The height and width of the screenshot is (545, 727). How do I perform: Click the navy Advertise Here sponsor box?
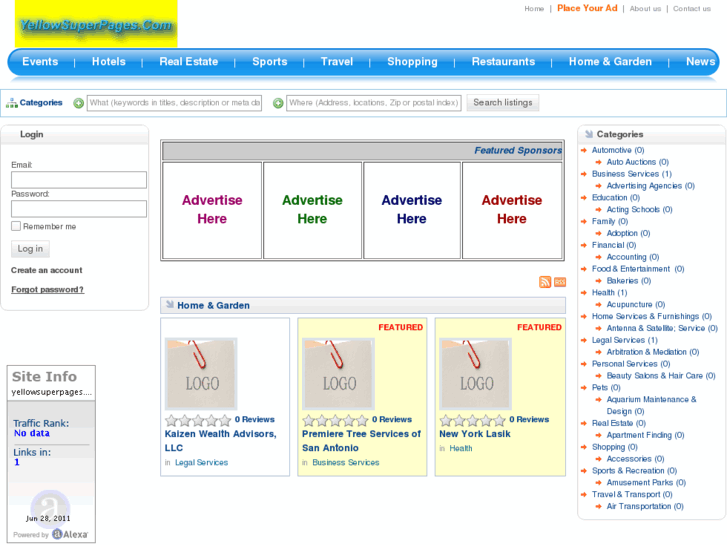click(412, 210)
